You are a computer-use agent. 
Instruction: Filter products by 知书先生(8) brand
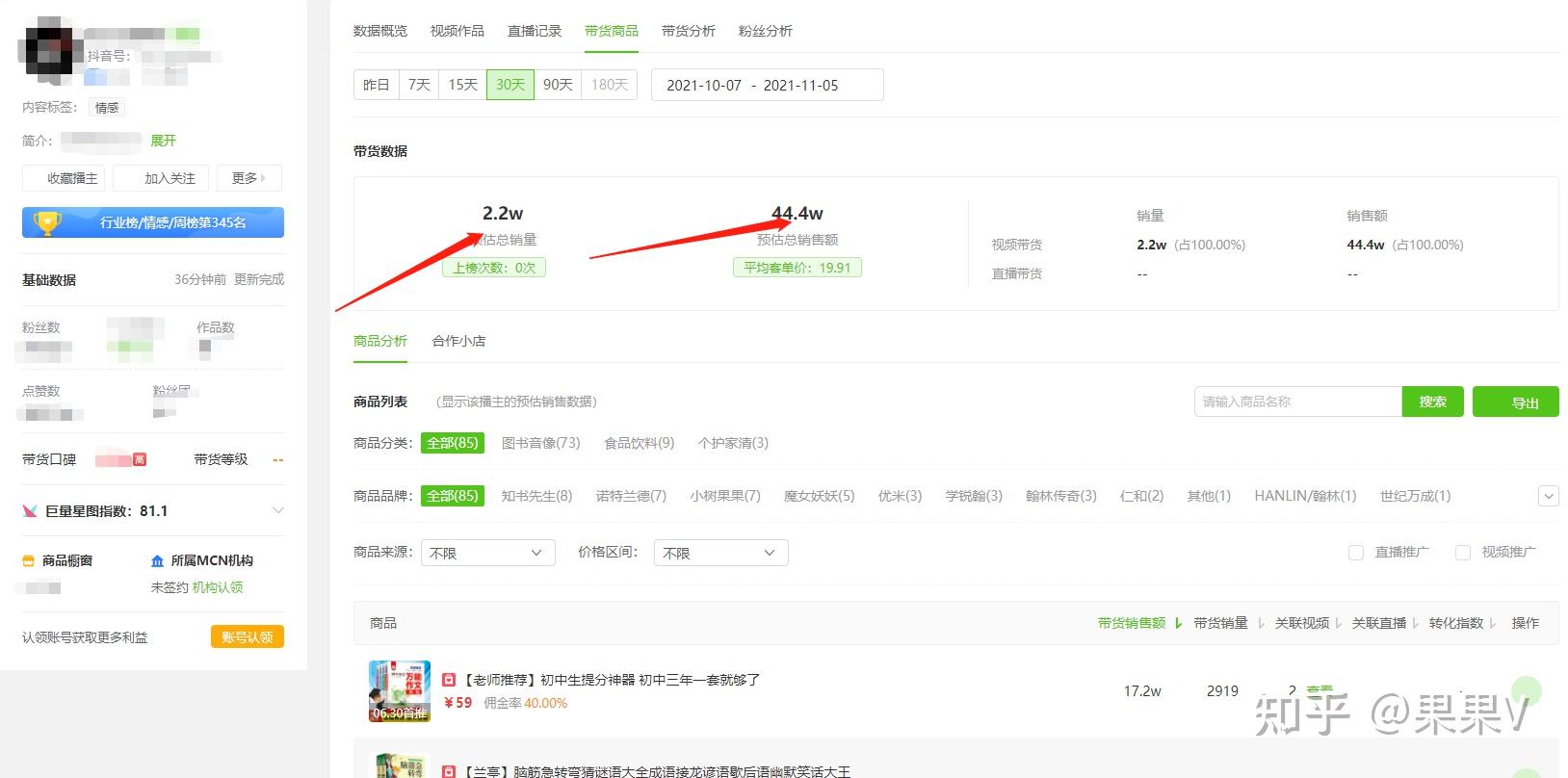536,496
